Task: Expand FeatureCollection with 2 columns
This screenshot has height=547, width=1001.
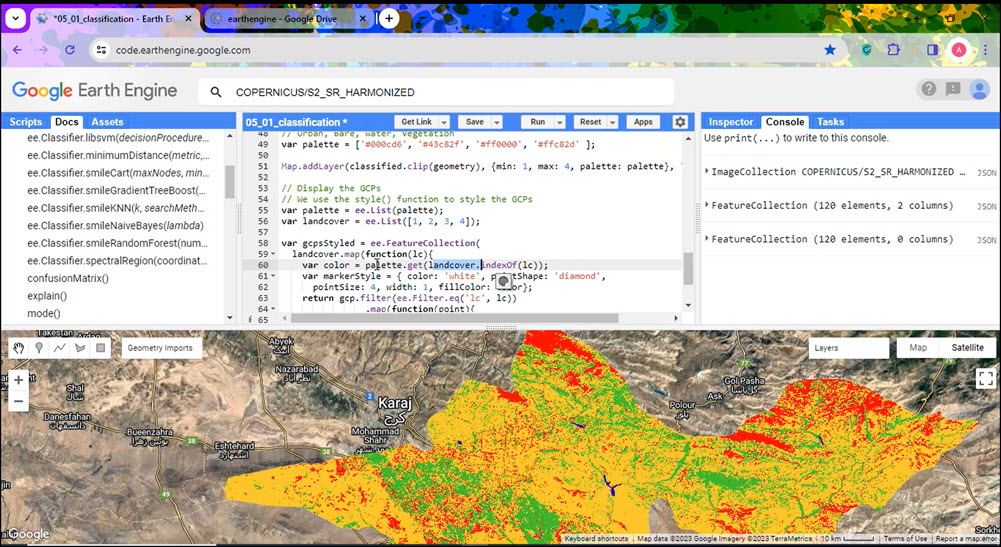Action: tap(707, 205)
